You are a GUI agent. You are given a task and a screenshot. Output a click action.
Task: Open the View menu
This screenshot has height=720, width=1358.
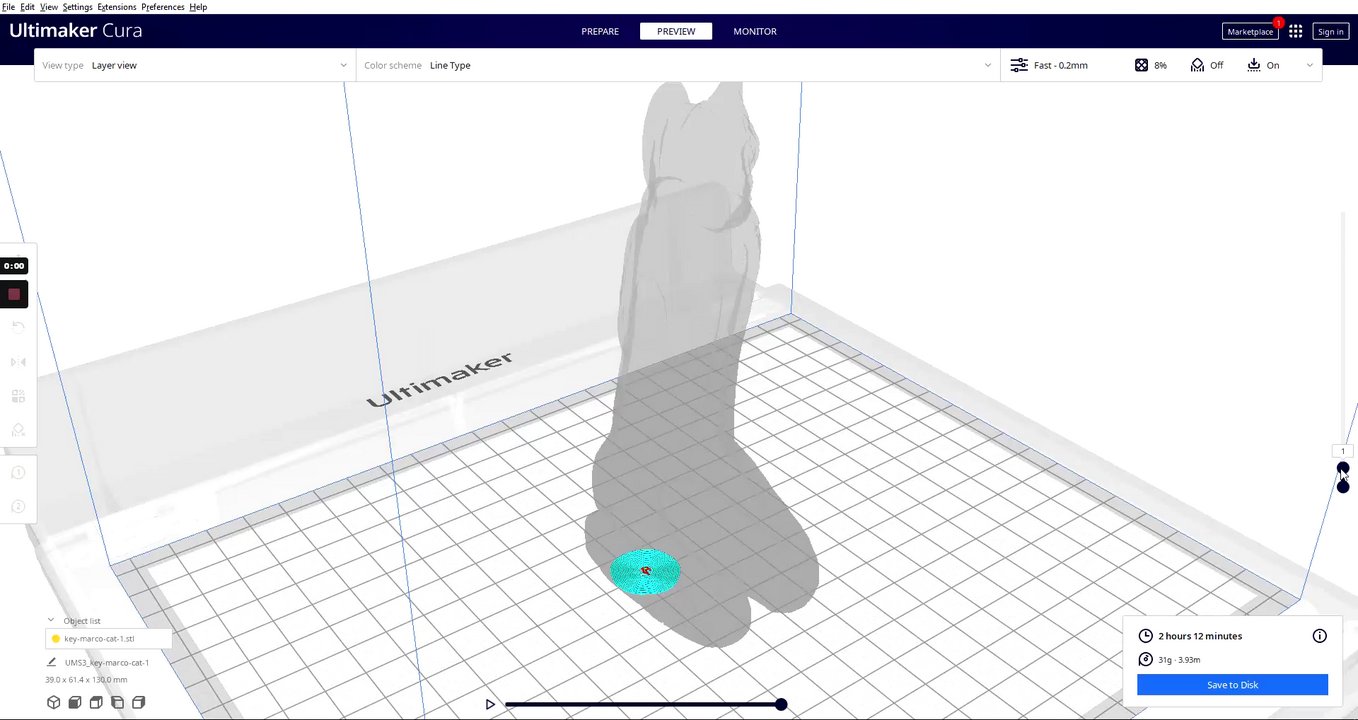pos(48,7)
